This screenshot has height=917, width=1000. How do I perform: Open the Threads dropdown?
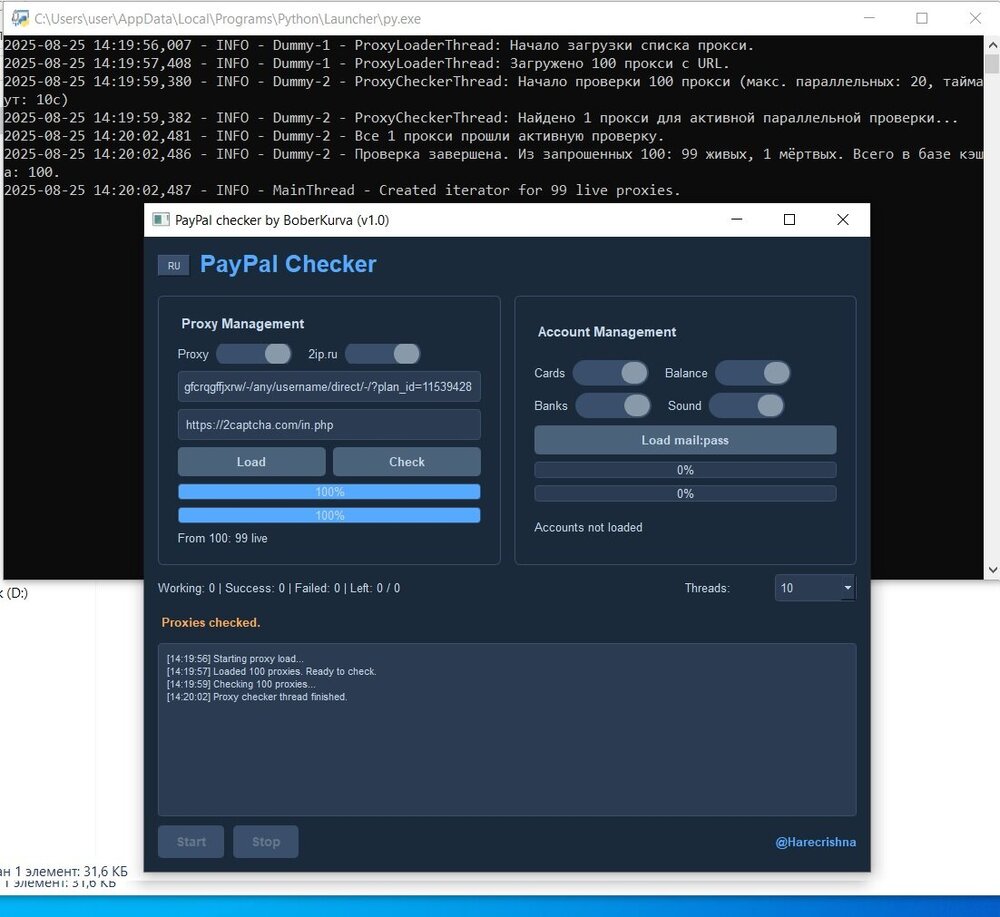[x=815, y=588]
